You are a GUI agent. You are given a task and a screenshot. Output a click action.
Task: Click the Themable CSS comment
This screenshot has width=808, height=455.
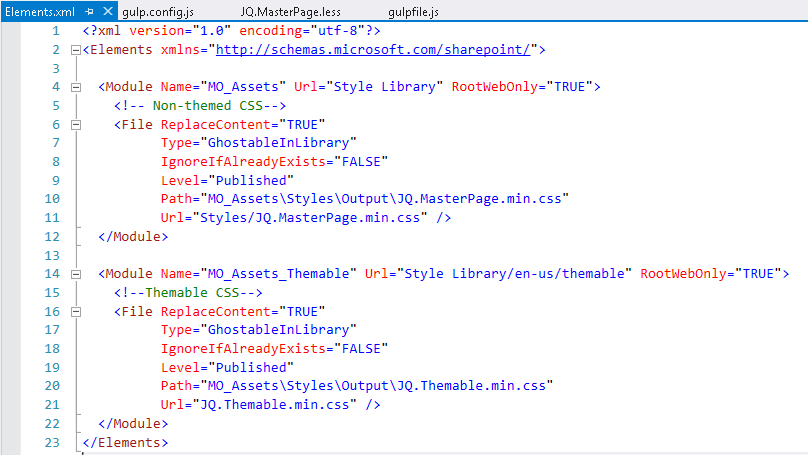click(188, 293)
